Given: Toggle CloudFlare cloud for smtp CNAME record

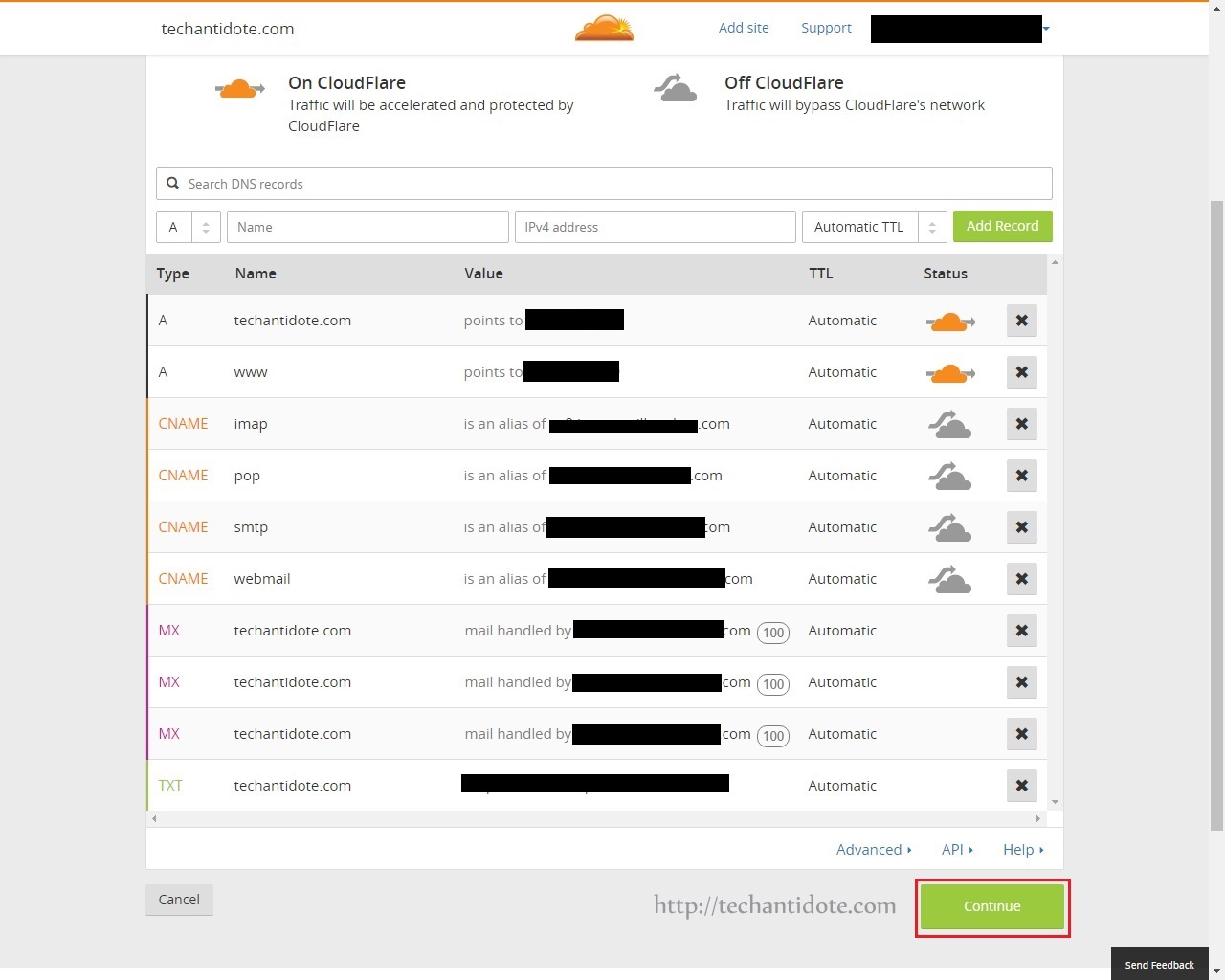Looking at the screenshot, I should click(x=950, y=527).
